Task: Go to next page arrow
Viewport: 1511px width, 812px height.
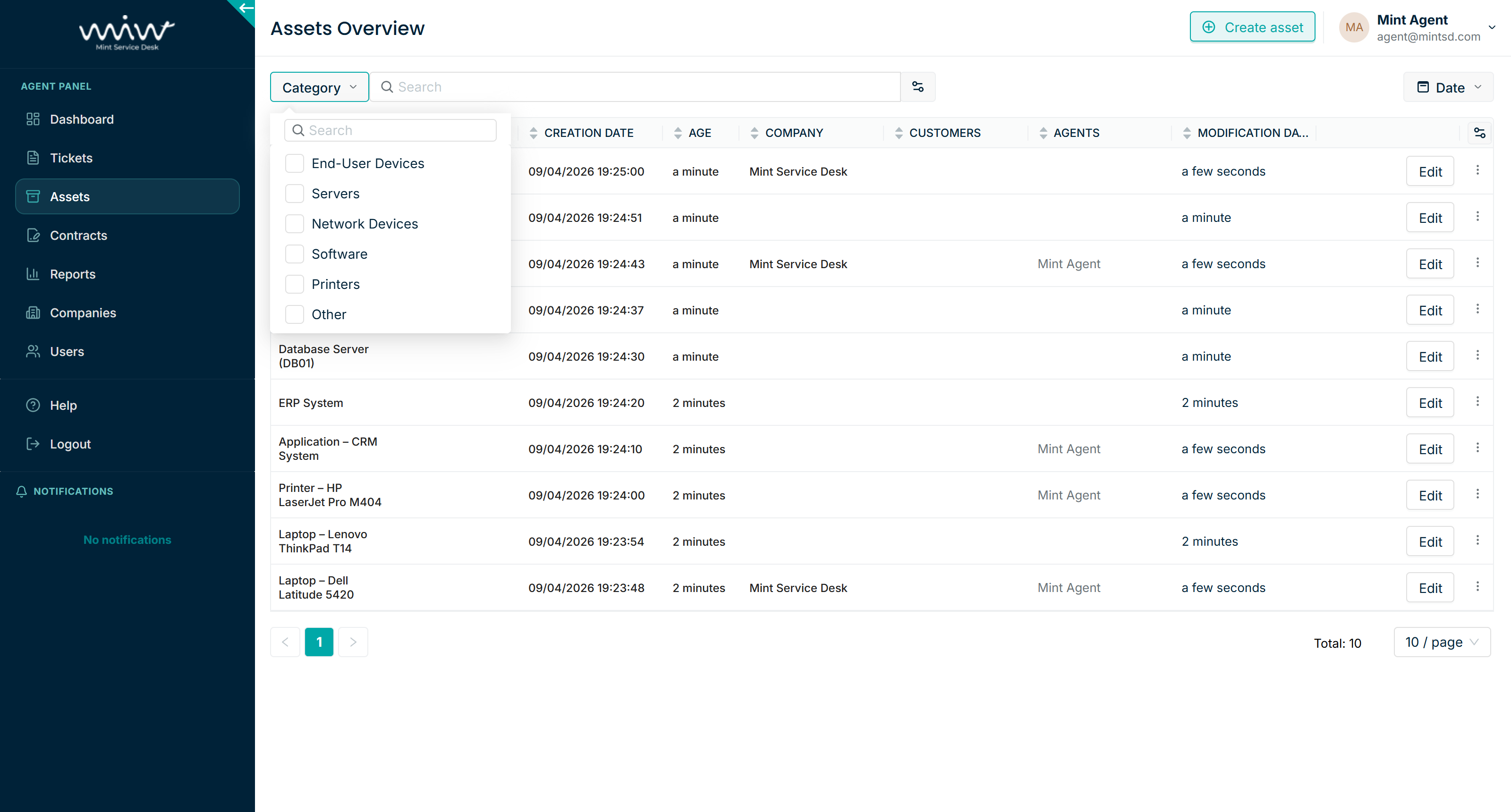Action: click(x=353, y=642)
